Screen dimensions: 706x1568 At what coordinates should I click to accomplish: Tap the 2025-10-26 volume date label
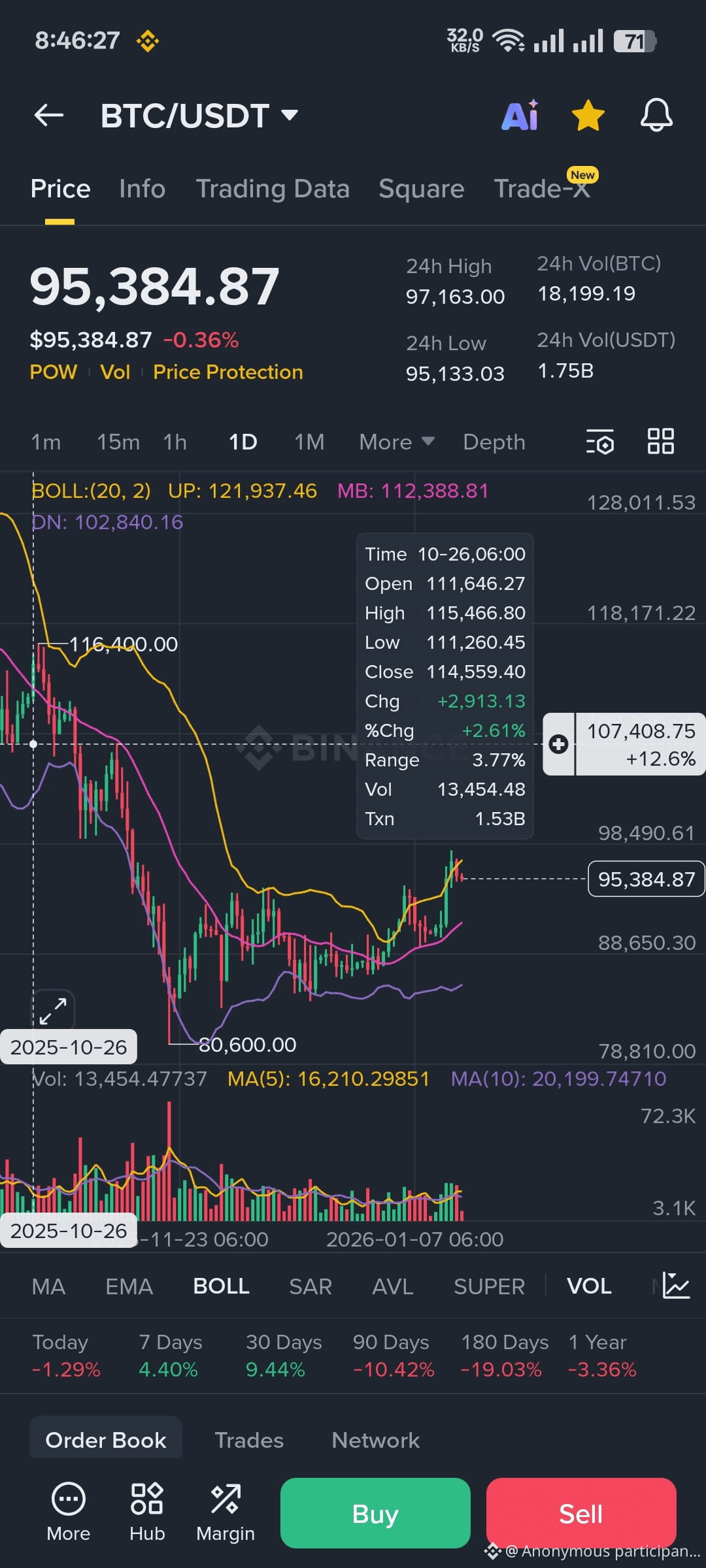click(69, 1231)
